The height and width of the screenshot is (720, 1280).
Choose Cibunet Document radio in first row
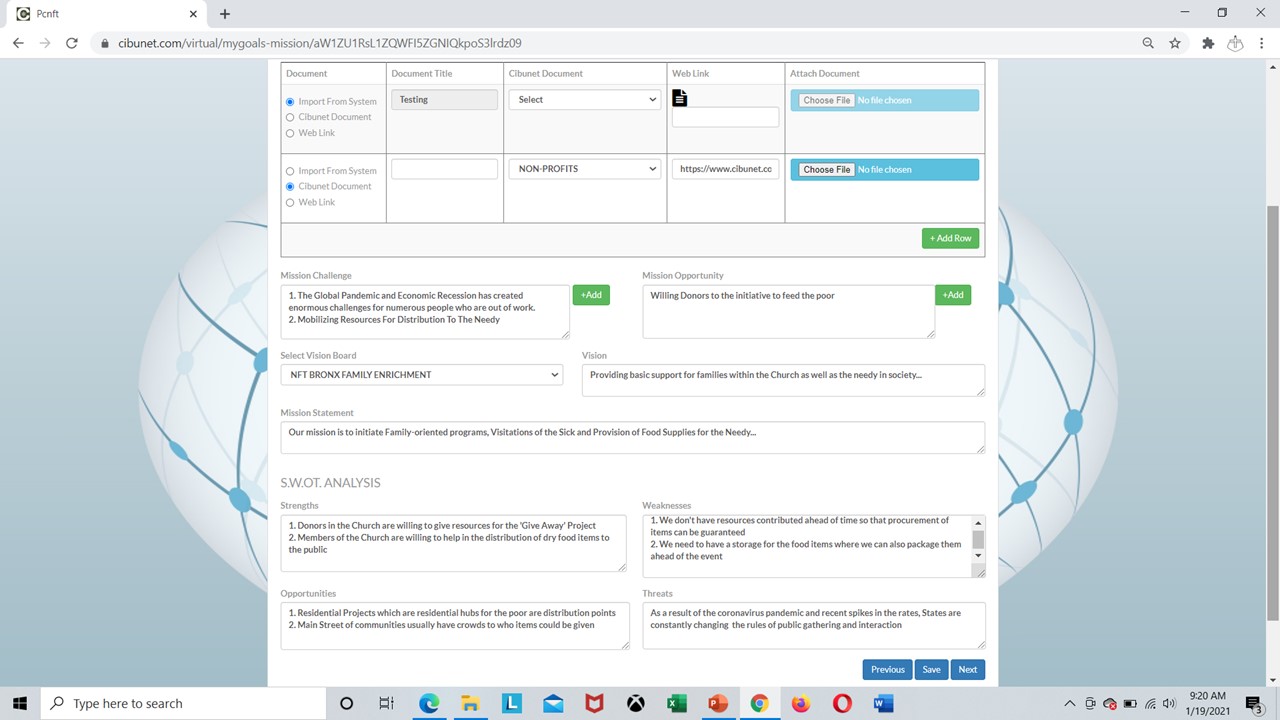[x=290, y=117]
